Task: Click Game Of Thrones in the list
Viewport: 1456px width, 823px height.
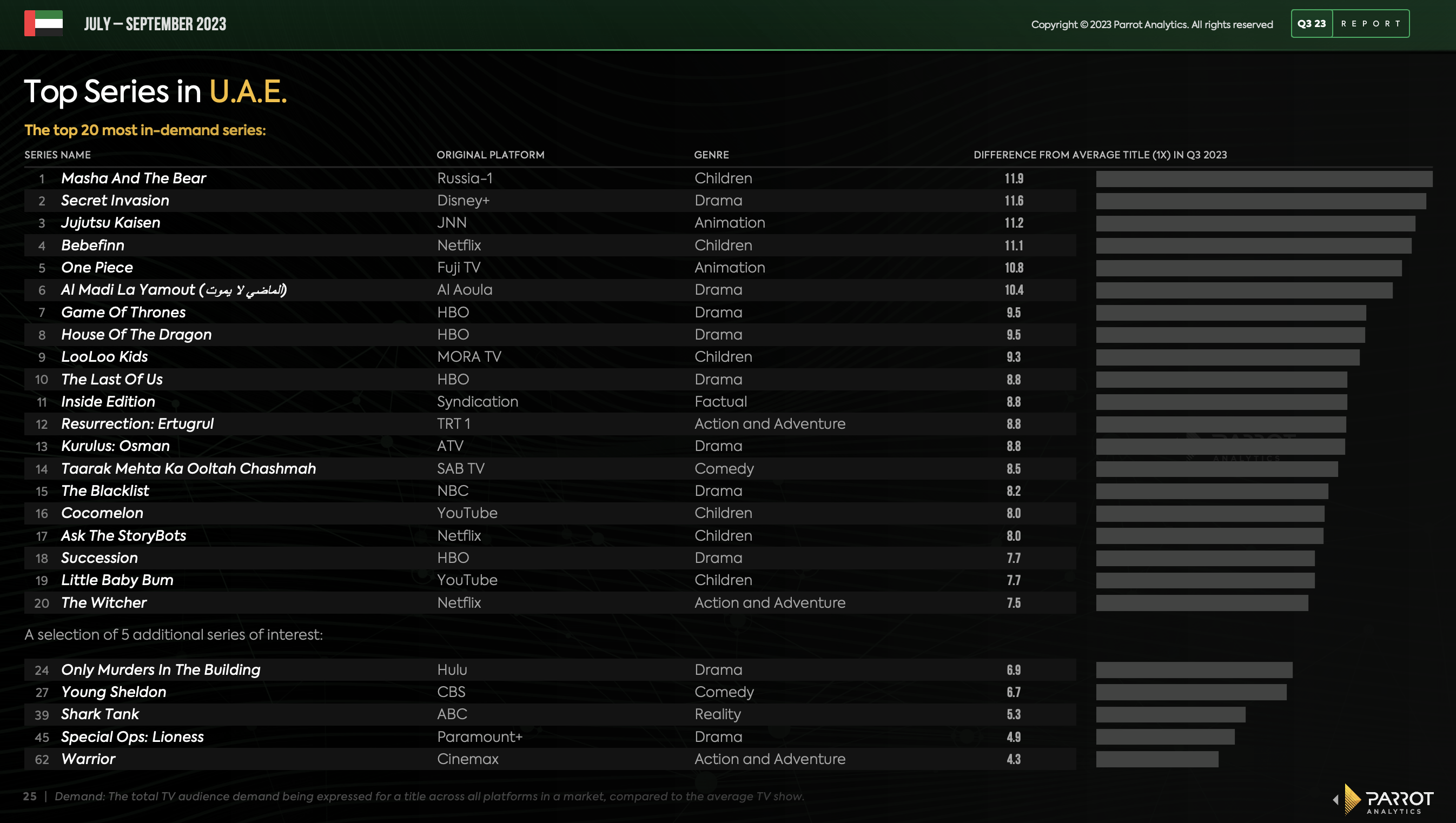Action: point(123,312)
